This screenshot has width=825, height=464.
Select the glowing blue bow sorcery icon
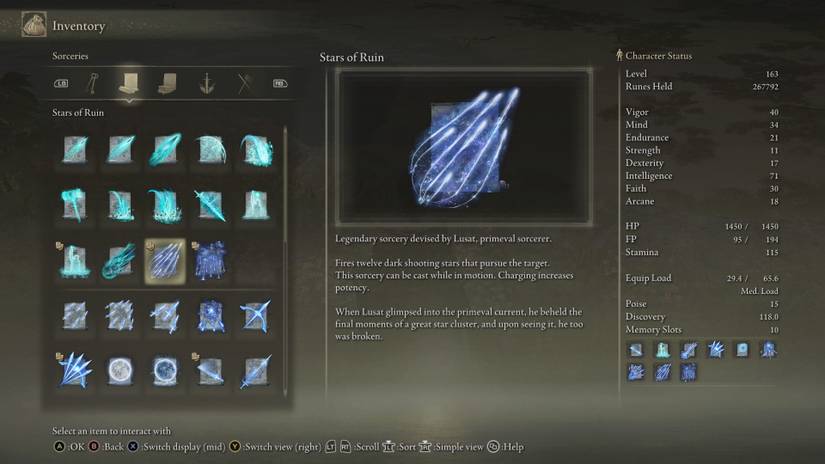[x=256, y=316]
